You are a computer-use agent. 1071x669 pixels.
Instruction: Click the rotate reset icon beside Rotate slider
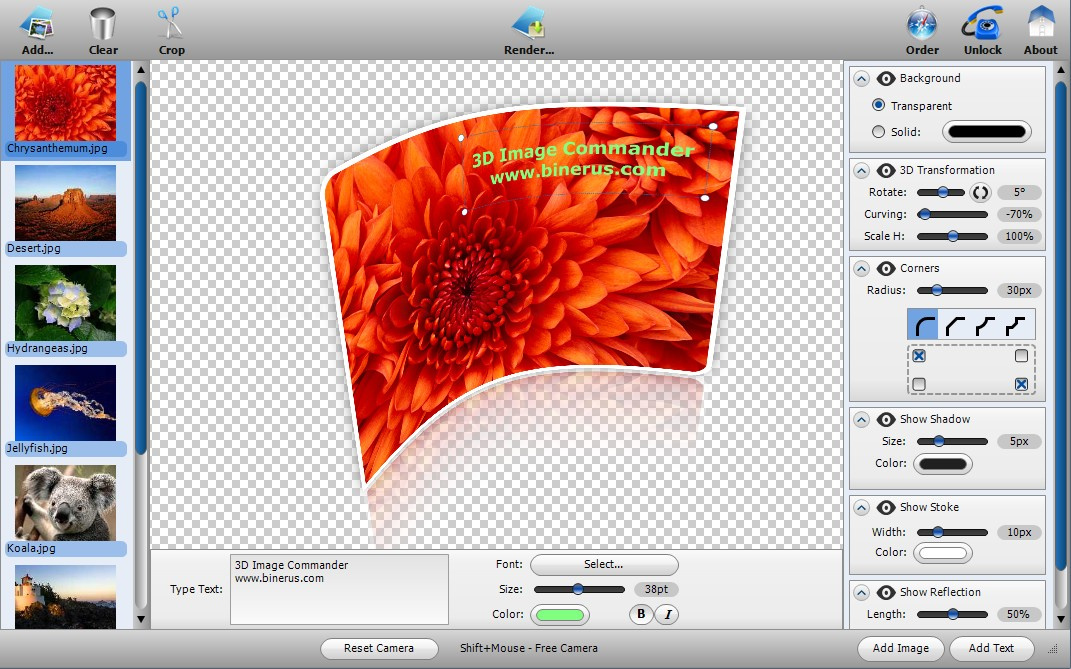(980, 192)
